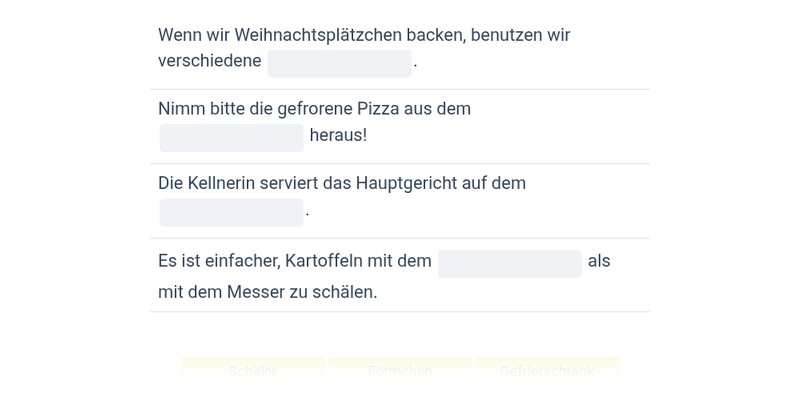Click the word "backen," in first sentence
This screenshot has height=400, width=800.
point(436,35)
